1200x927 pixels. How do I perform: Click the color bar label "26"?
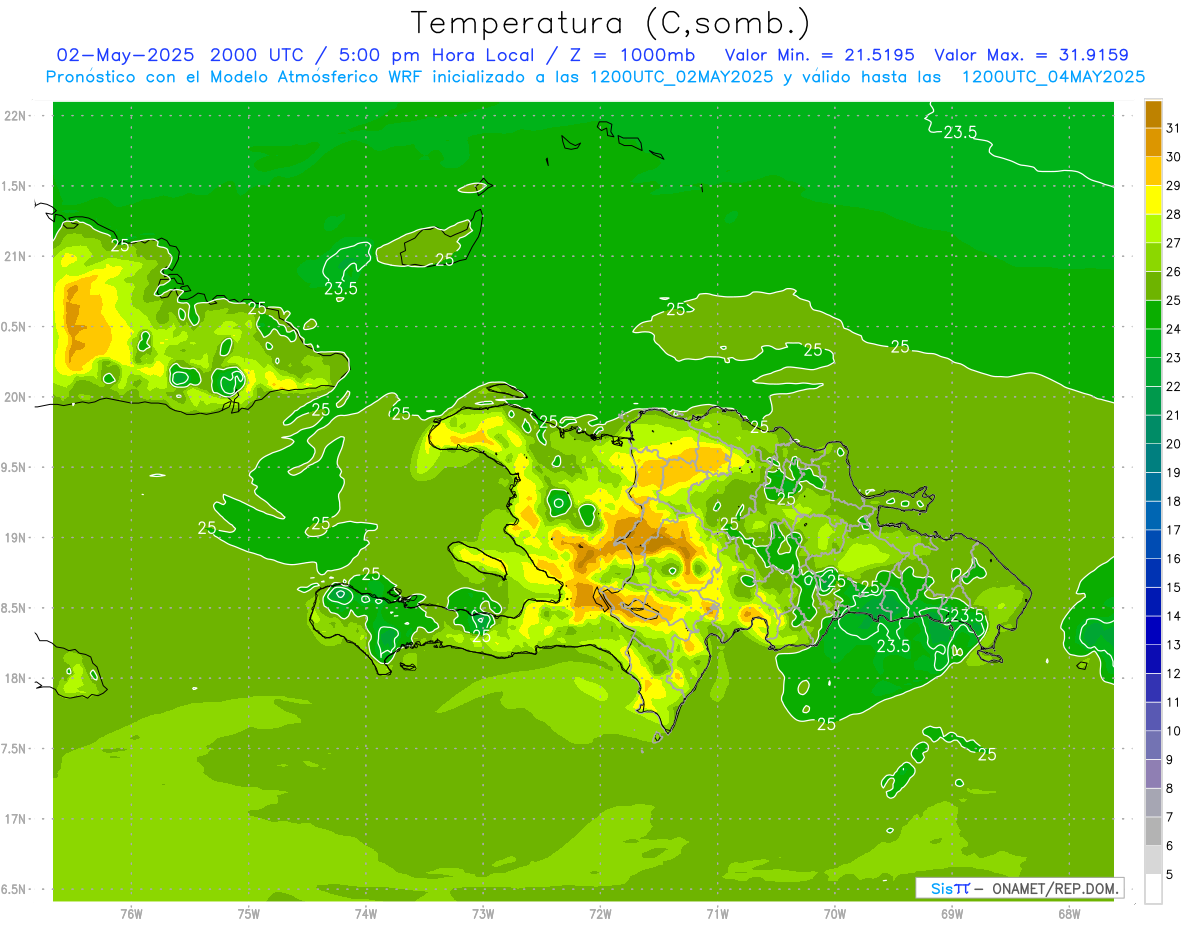1173,271
